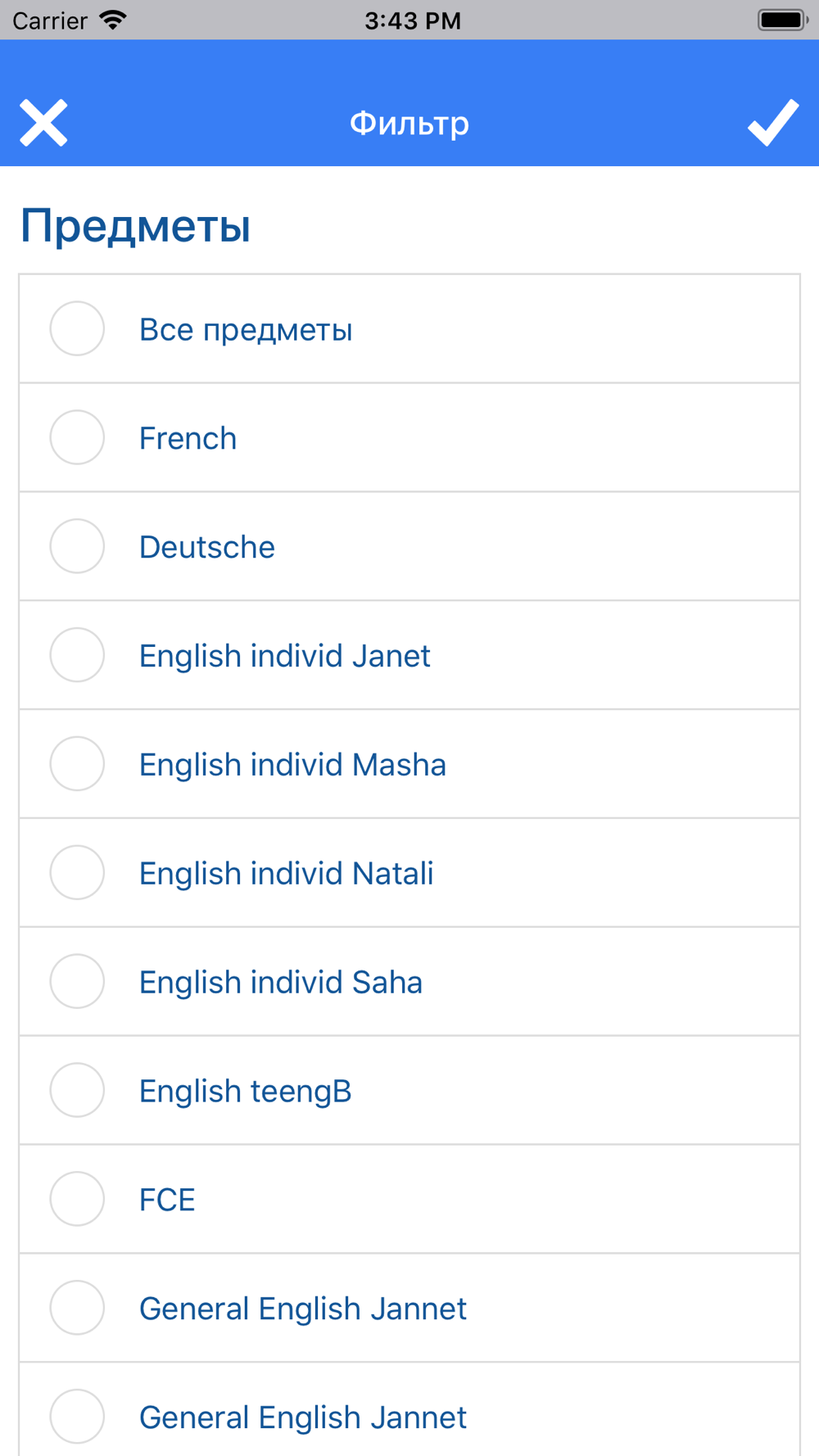Tap the 'English teengB' row text
The width and height of the screenshot is (819, 1456).
pos(245,1092)
